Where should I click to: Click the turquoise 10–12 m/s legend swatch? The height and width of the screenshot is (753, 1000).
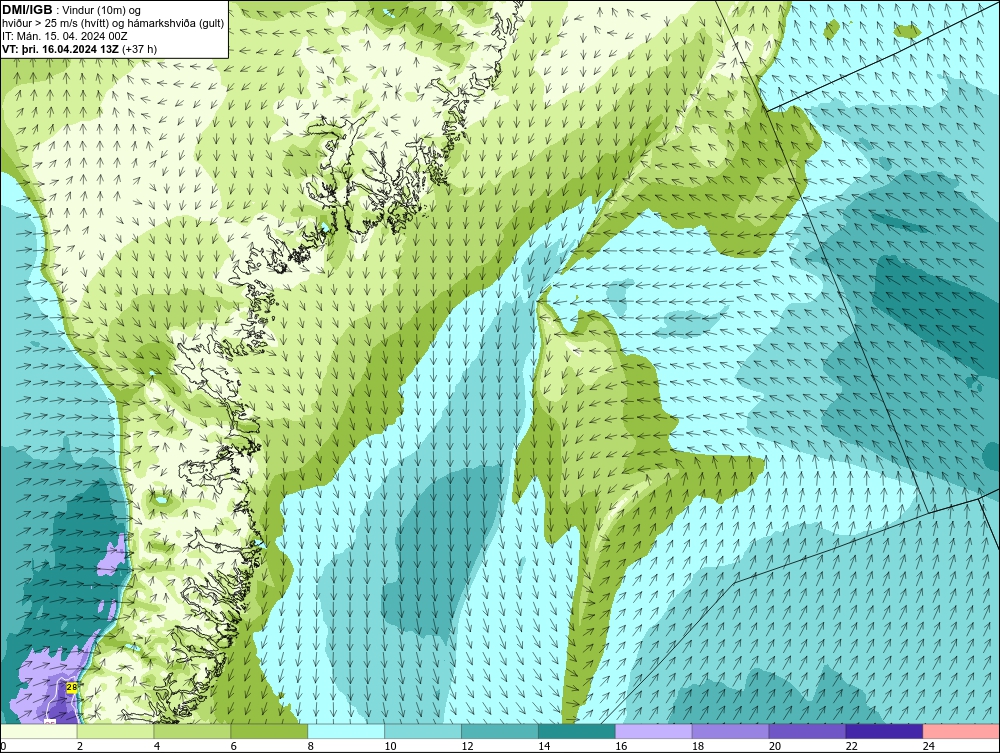pyautogui.click(x=423, y=731)
